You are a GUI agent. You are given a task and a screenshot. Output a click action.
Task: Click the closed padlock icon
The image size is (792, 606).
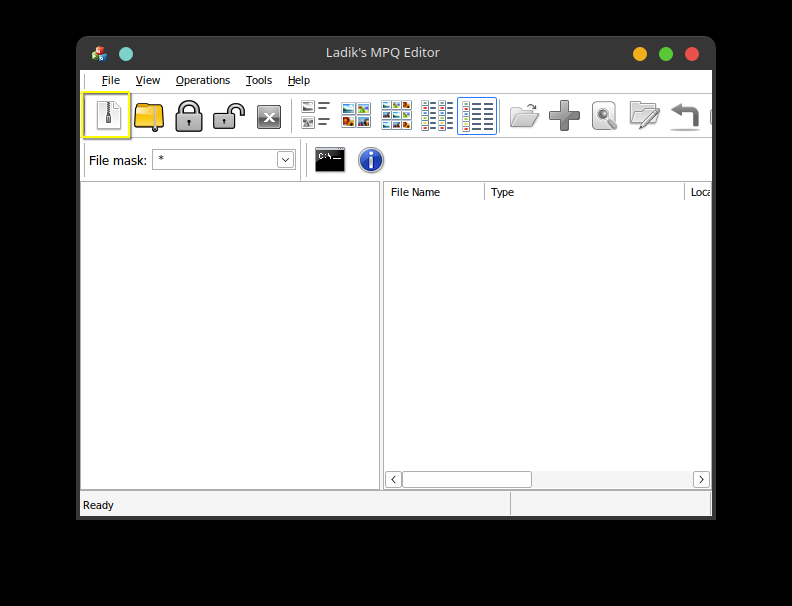[189, 116]
